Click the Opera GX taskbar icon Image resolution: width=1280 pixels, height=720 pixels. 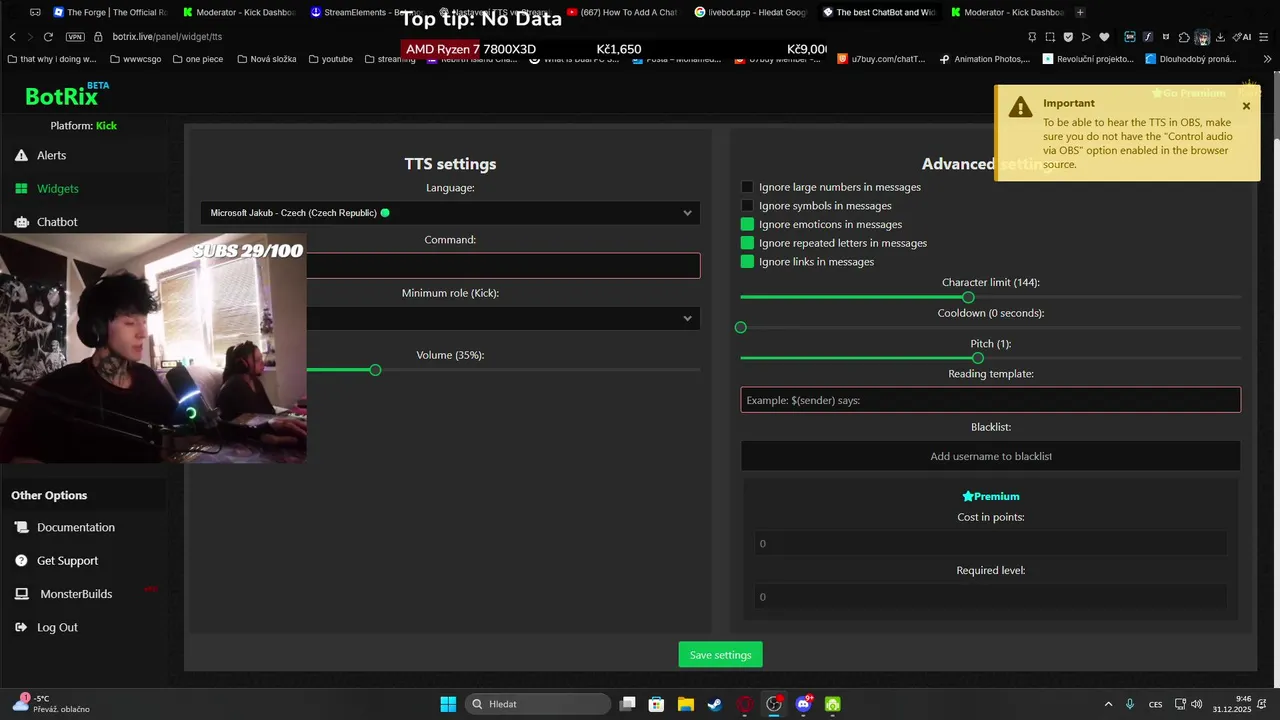point(745,704)
